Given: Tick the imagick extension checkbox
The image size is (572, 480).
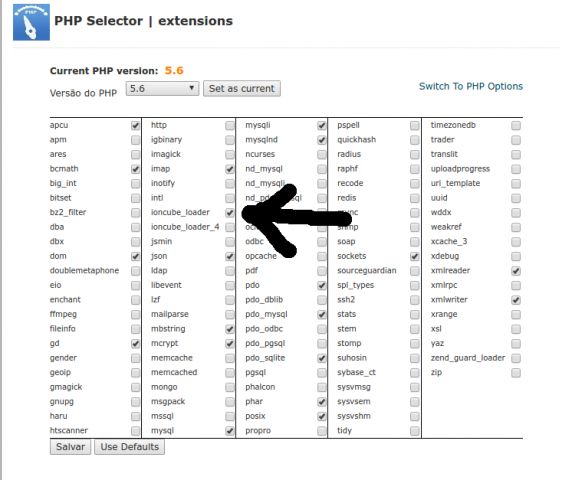Looking at the screenshot, I should 229,155.
